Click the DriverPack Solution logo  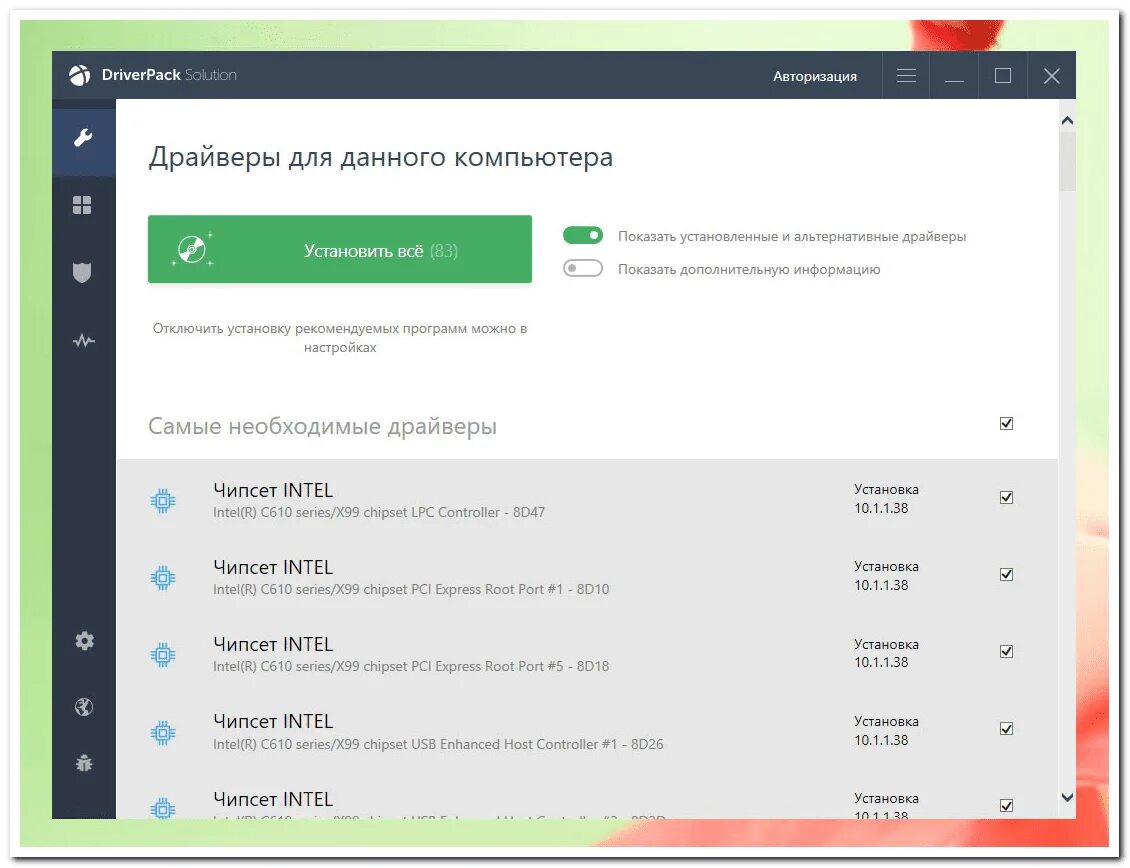tap(153, 75)
